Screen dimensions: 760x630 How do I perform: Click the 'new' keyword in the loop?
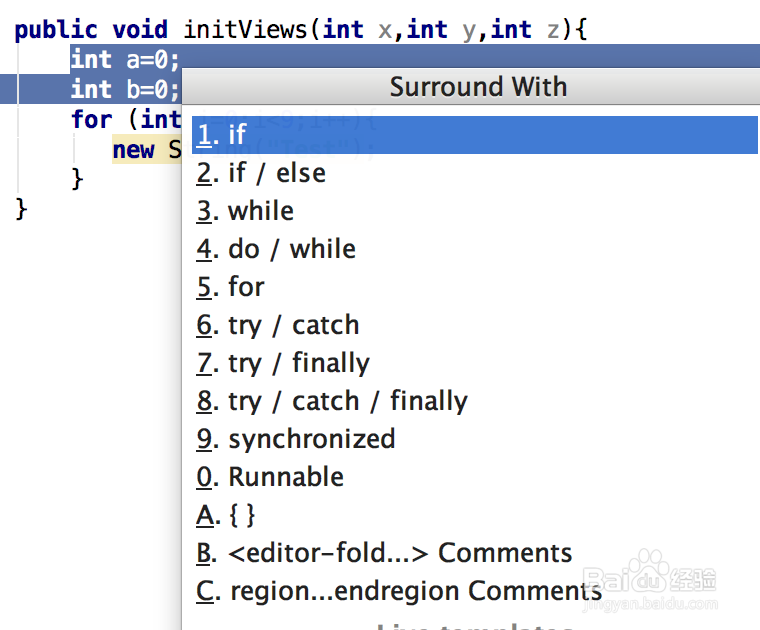point(133,150)
